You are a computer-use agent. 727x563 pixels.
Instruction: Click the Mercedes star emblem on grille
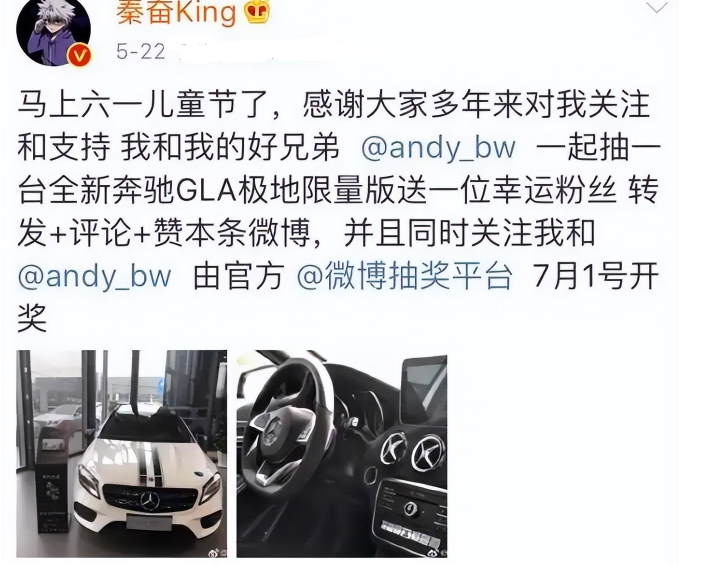tap(150, 501)
